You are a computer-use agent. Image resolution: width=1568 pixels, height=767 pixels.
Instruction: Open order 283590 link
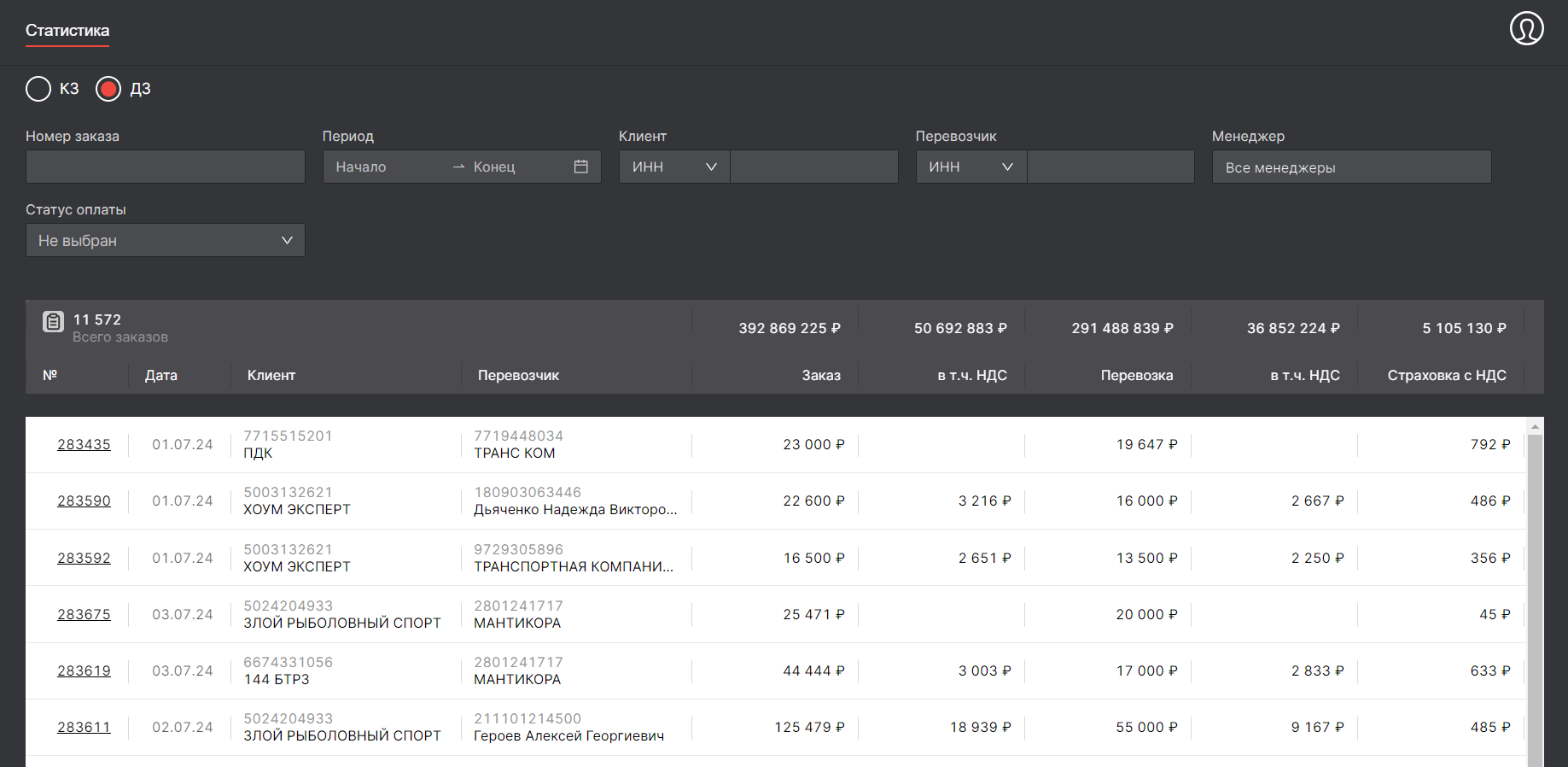click(84, 501)
